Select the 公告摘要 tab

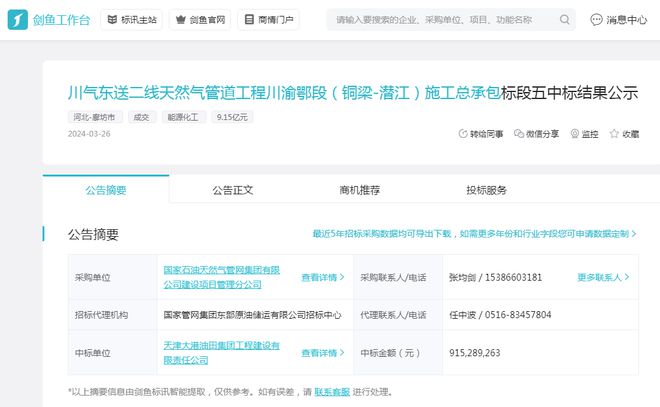(x=106, y=190)
